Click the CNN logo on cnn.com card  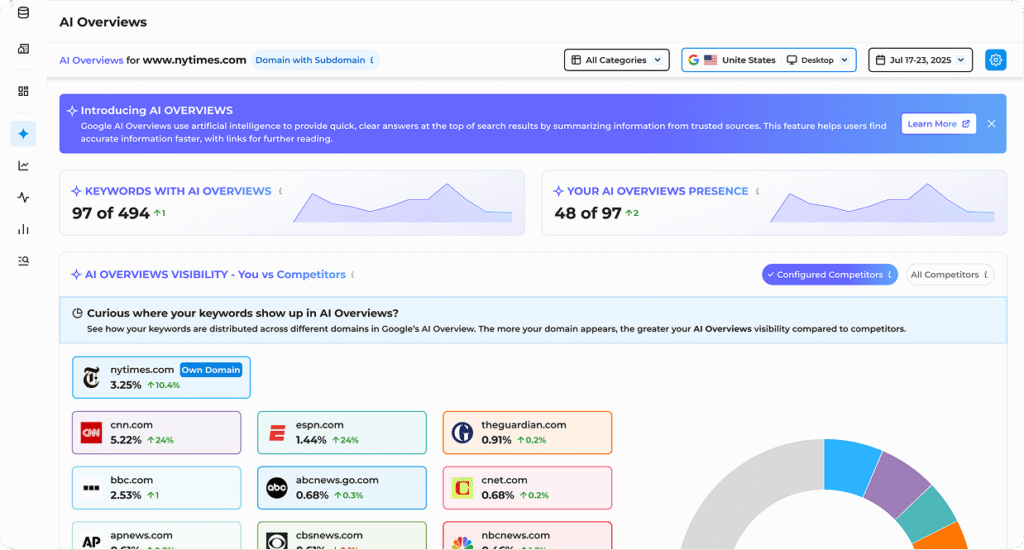click(x=92, y=433)
